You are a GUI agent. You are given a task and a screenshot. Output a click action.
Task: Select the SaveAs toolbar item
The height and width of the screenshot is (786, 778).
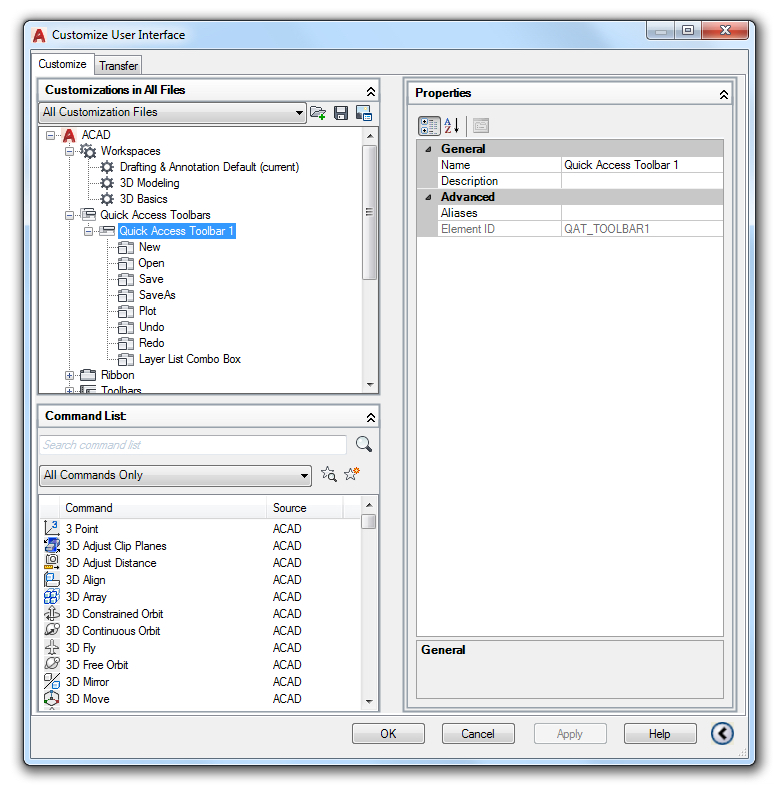coord(157,295)
